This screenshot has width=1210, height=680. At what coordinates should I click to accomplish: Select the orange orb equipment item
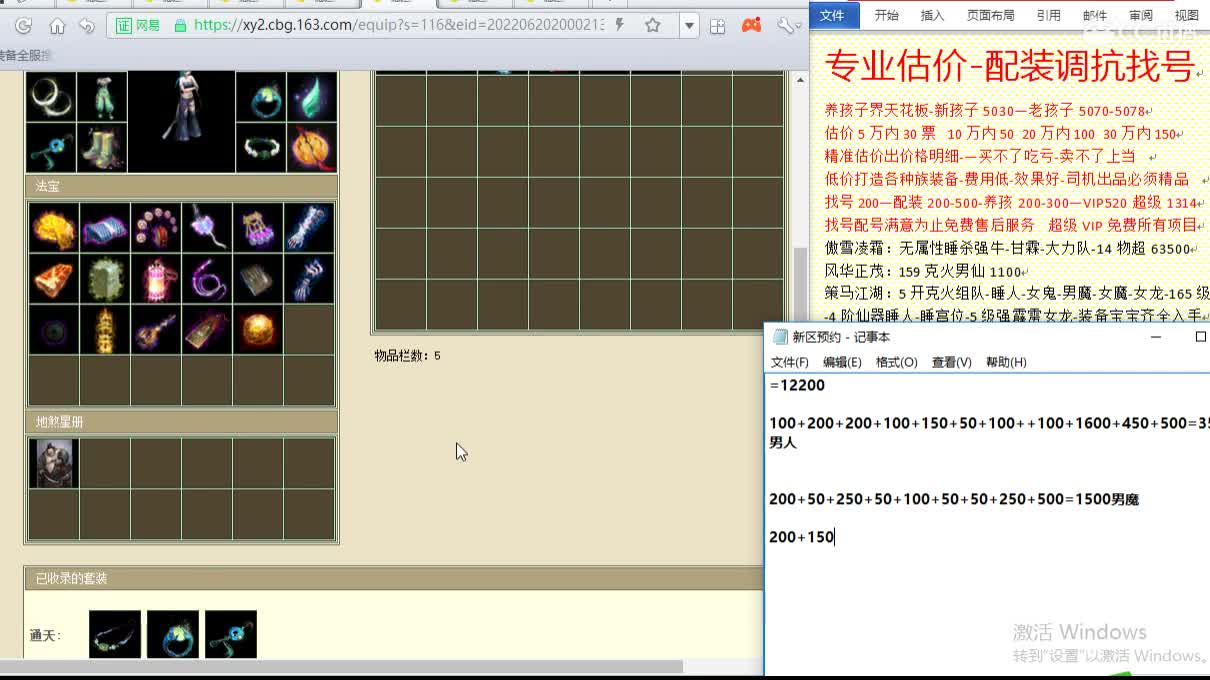312,148
